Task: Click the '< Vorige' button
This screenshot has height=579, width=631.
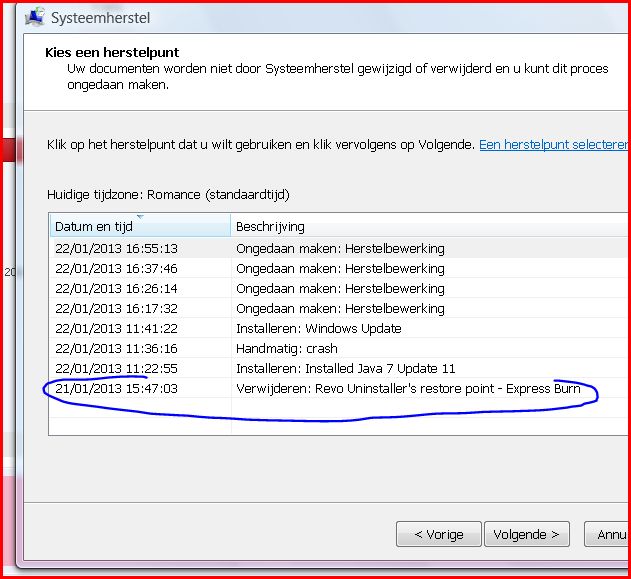Action: coord(439,534)
